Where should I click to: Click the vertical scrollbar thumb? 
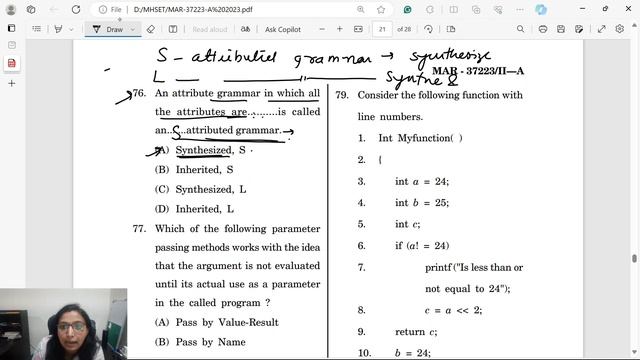click(634, 259)
